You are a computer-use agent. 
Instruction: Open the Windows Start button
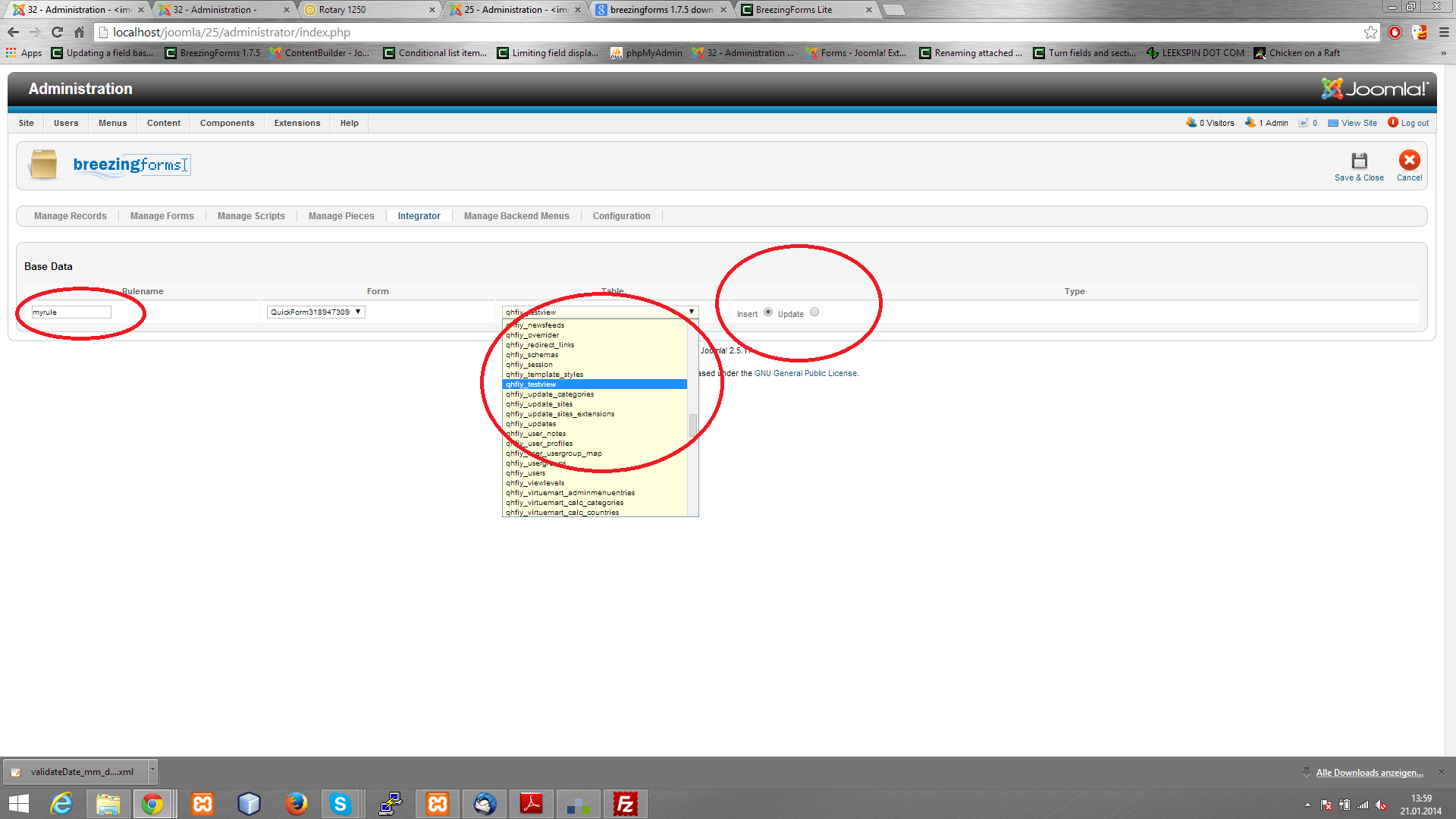click(x=18, y=804)
